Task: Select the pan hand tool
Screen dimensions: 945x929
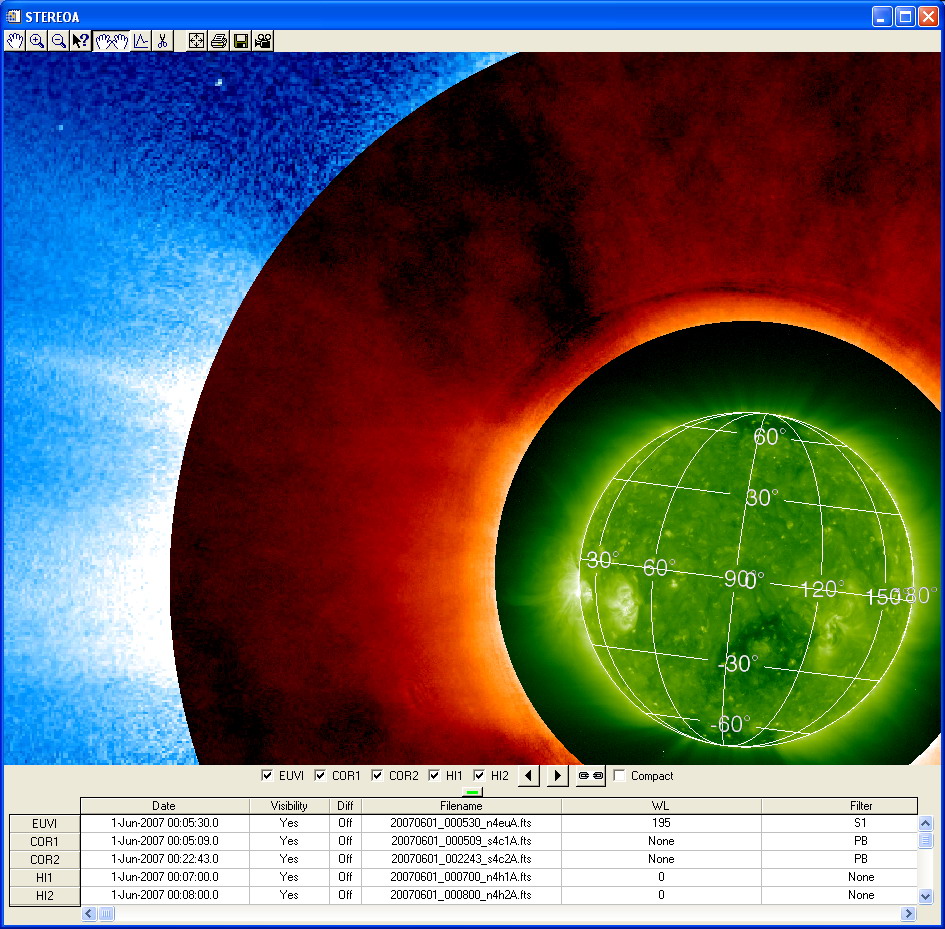Action: click(15, 41)
